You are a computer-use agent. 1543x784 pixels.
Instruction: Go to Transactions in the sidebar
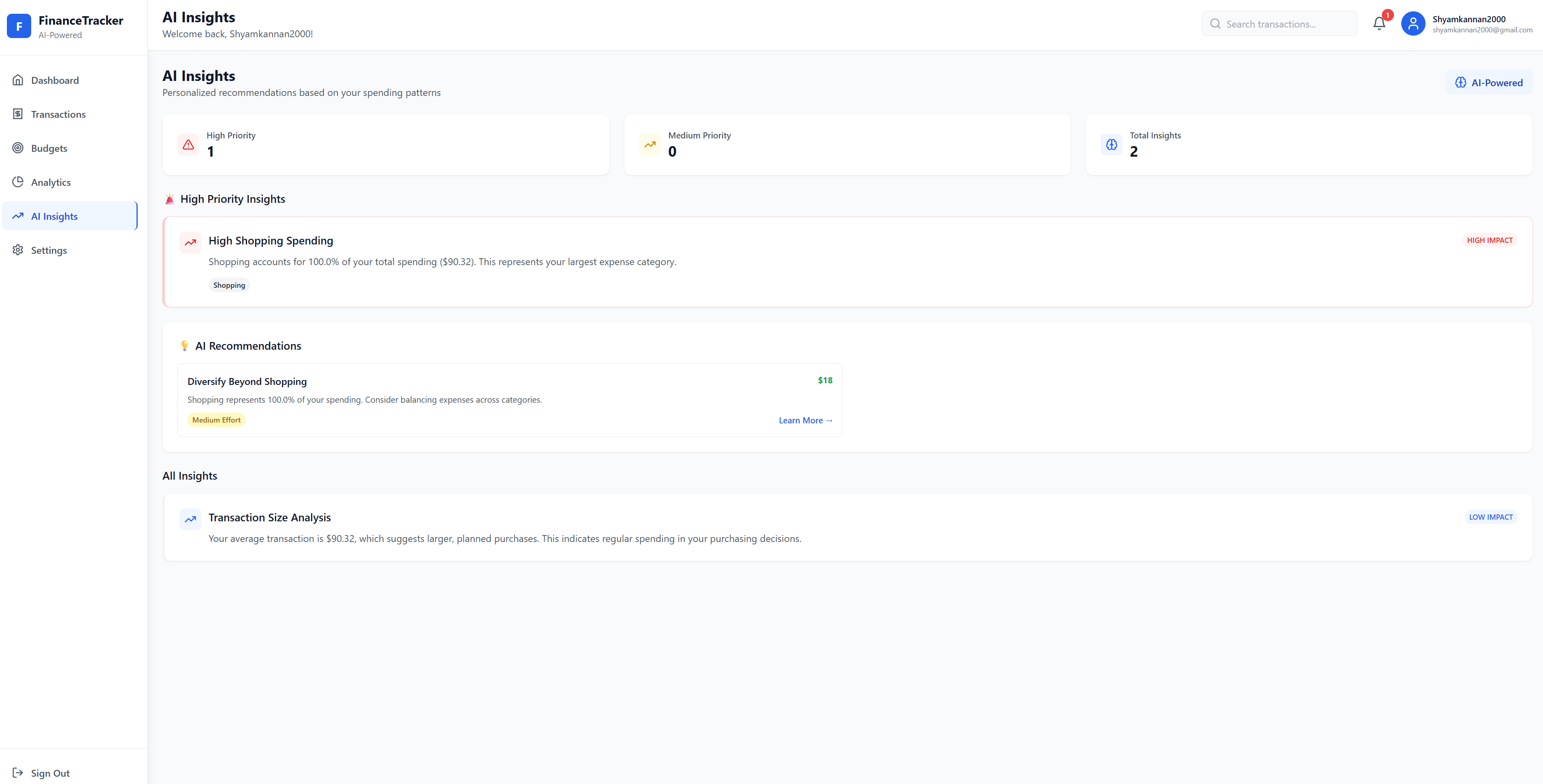(x=58, y=114)
